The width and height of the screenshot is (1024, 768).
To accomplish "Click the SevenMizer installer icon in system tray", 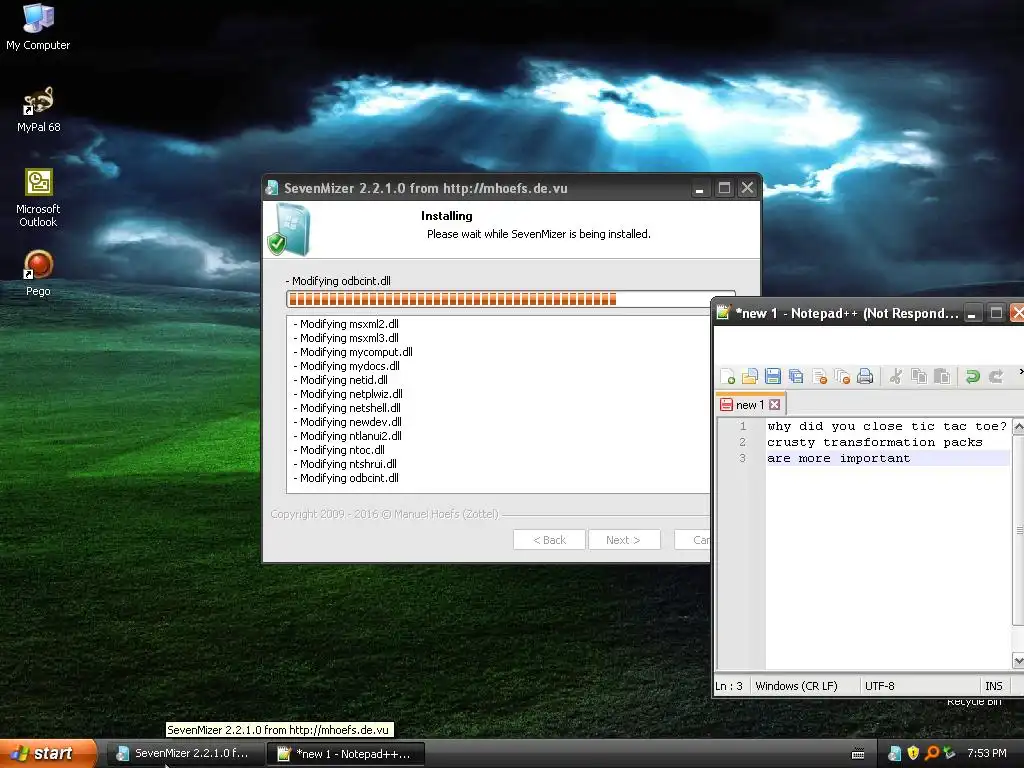I will (895, 754).
